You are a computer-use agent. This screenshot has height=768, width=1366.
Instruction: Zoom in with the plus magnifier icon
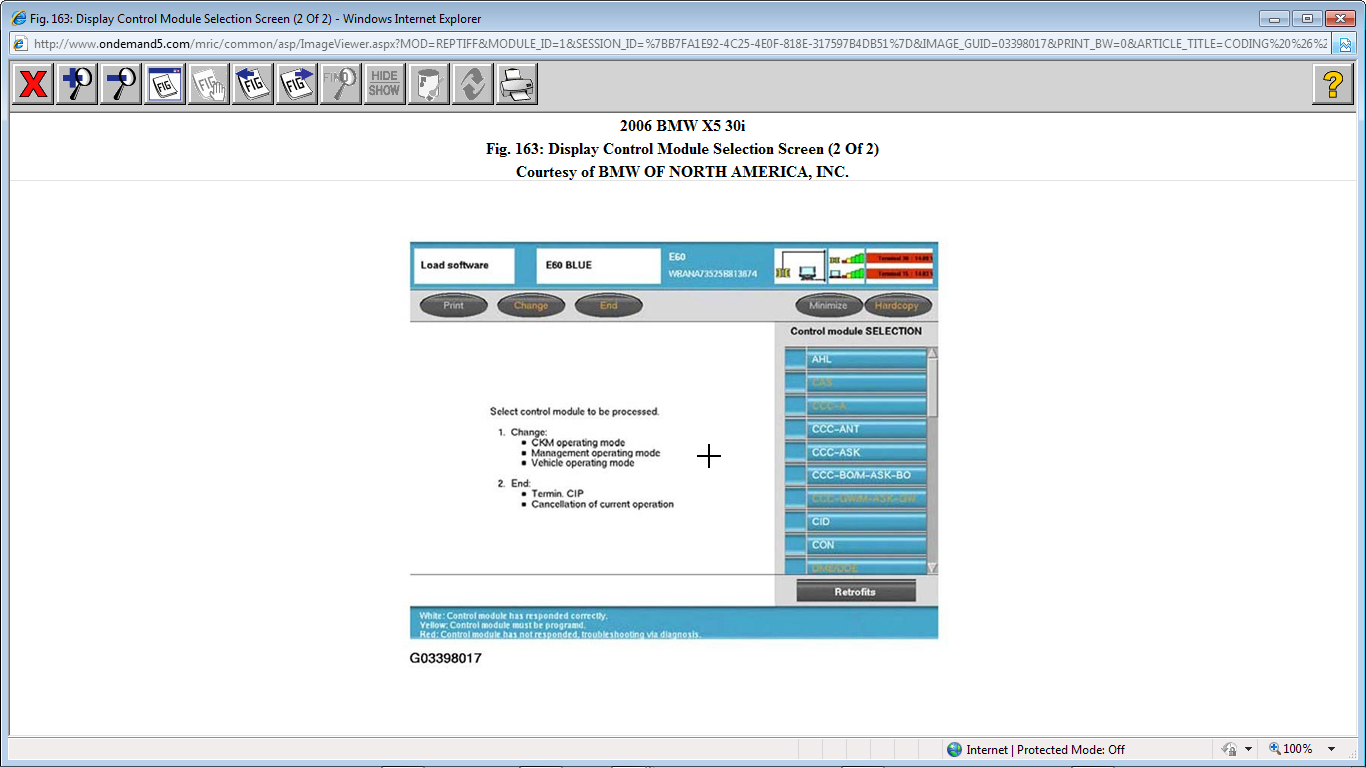77,84
